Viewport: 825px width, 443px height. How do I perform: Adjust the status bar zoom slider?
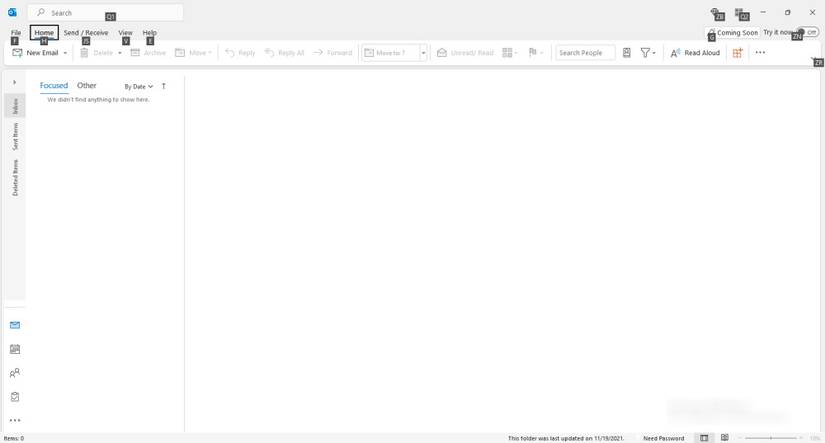[771, 438]
